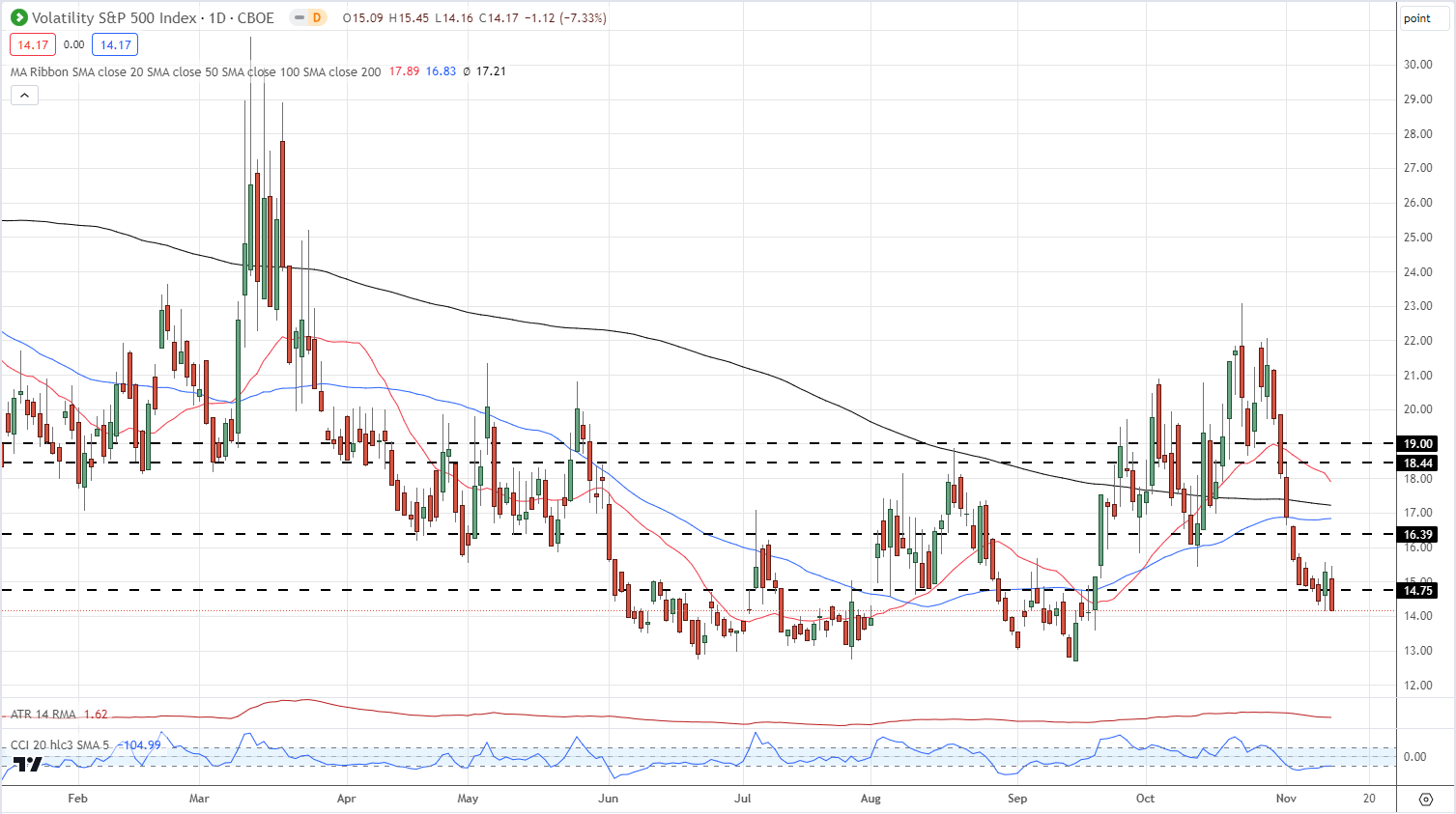The image size is (1456, 814).
Task: Click the 18.44 horizontal line price label
Action: tap(1418, 463)
